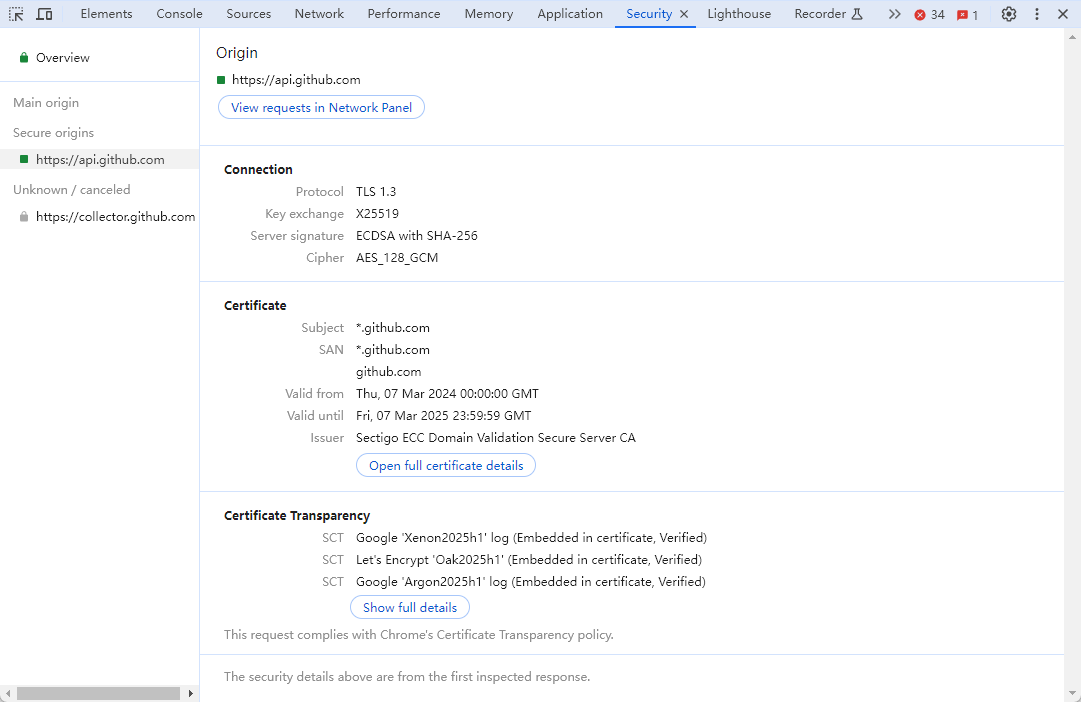Open the Console tab
The image size is (1081, 702).
[179, 14]
